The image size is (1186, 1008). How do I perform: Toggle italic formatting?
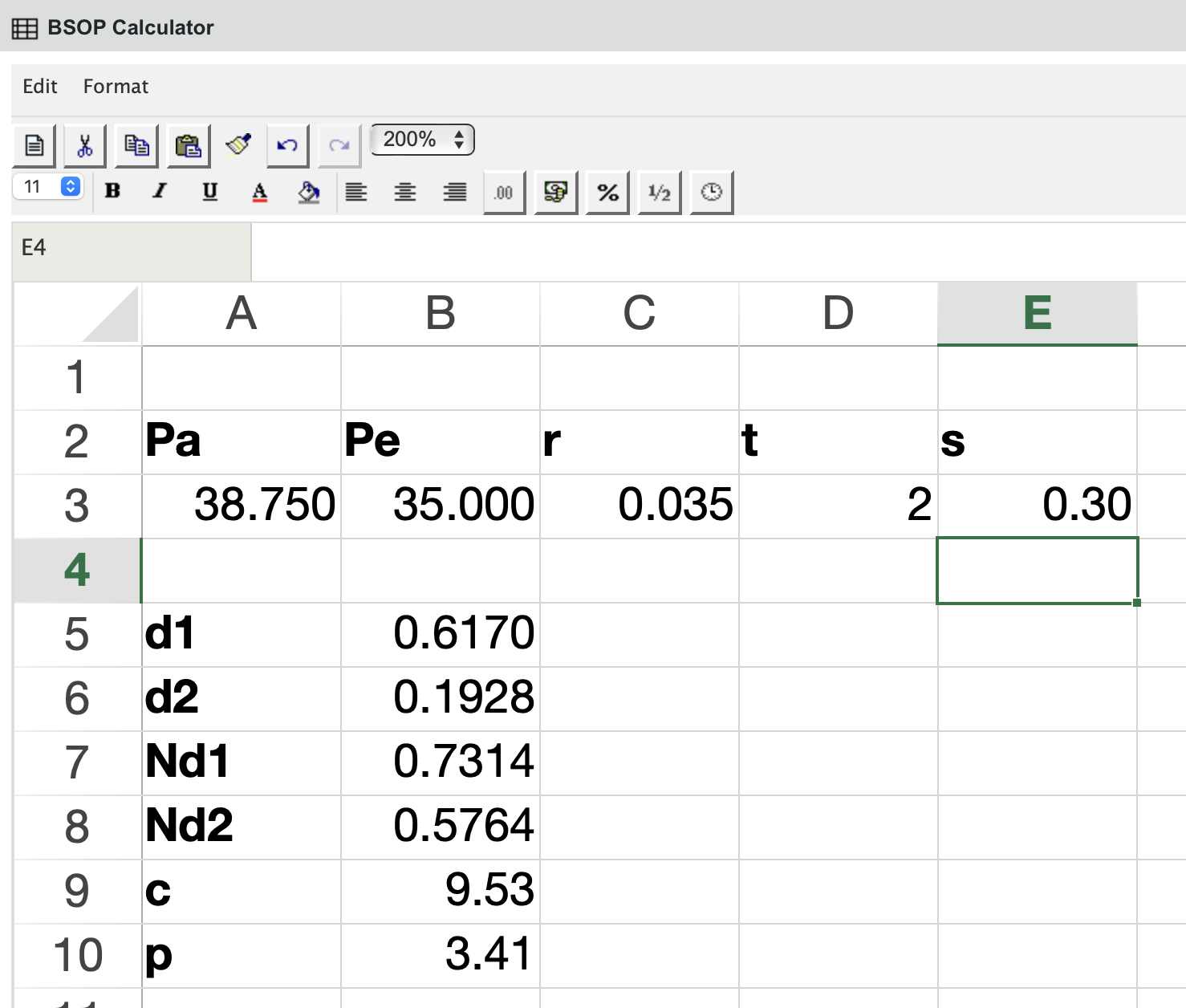tap(160, 191)
